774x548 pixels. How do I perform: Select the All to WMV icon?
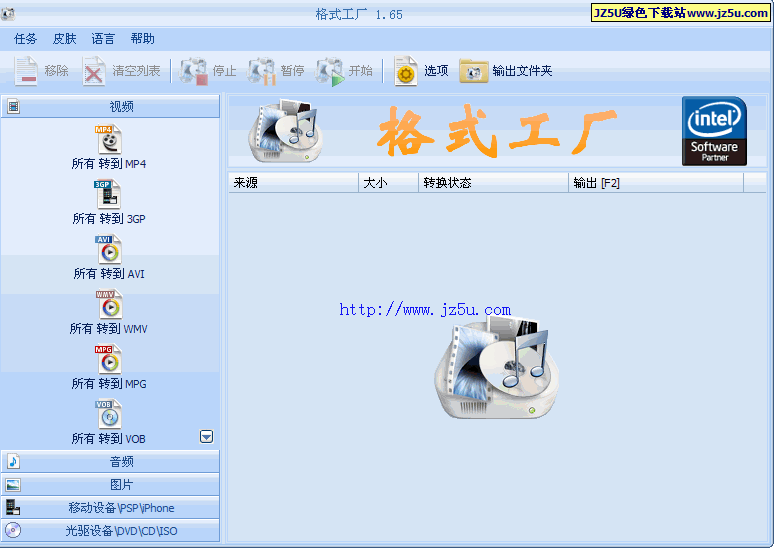pyautogui.click(x=109, y=304)
